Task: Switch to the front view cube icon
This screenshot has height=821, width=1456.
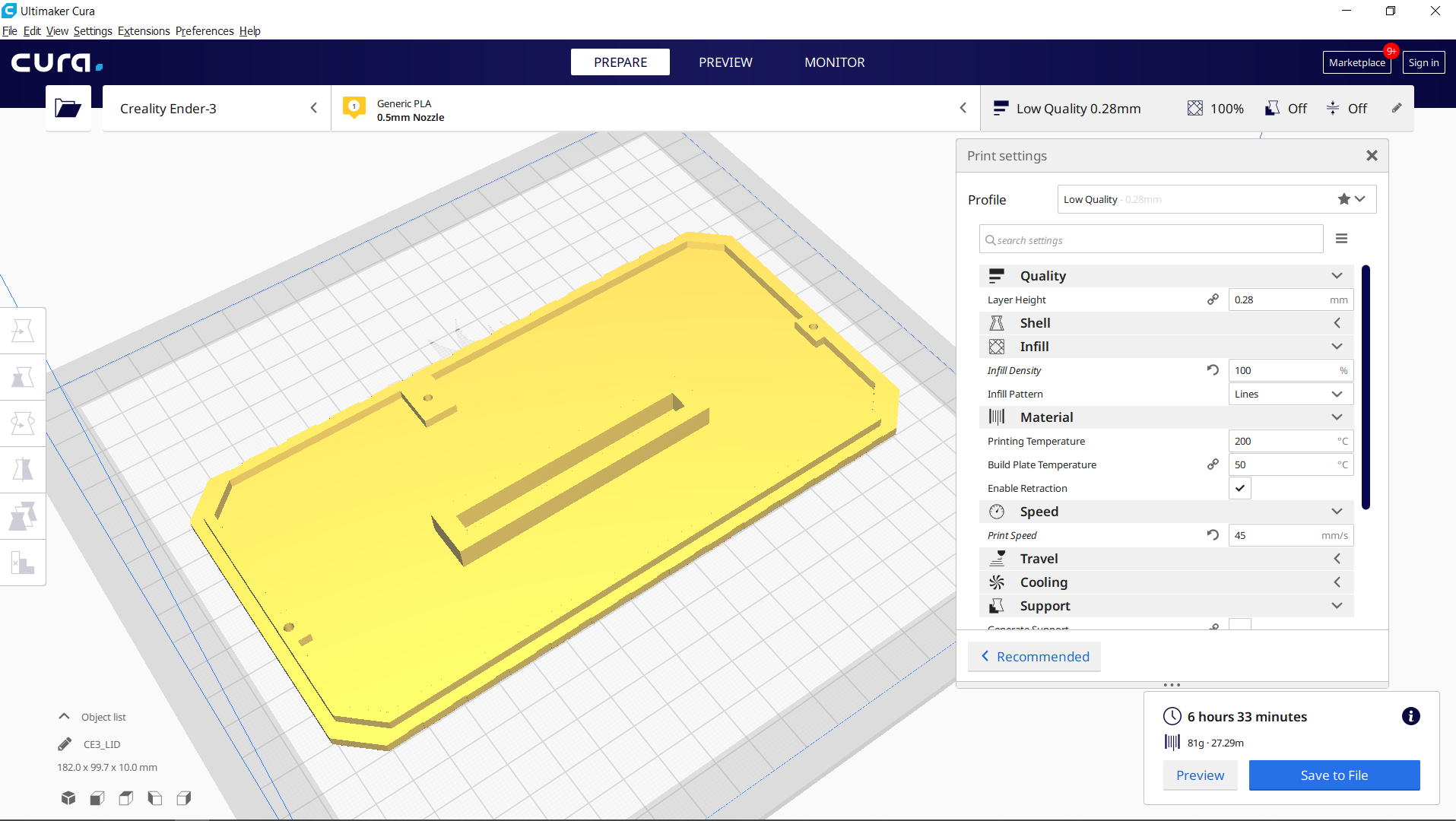Action: click(97, 797)
